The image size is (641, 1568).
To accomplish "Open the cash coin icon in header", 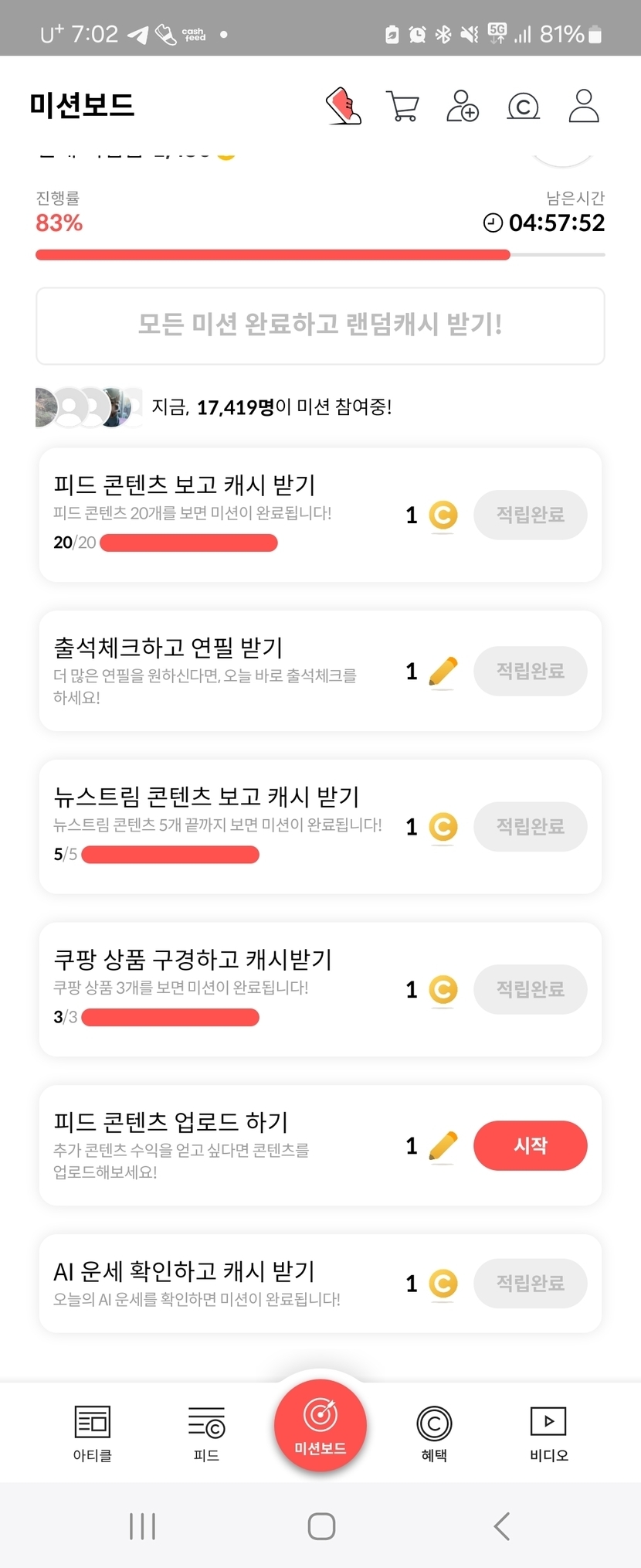I will (x=523, y=107).
